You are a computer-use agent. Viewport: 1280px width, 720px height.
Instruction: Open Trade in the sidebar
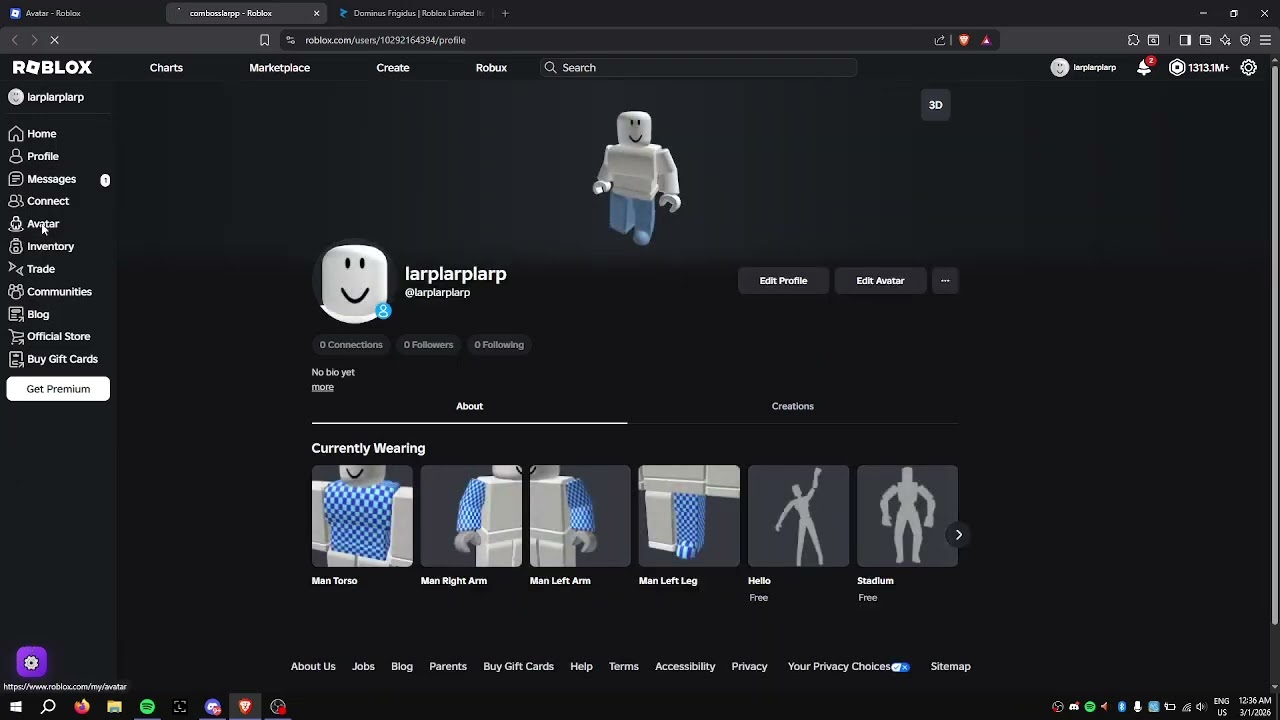[40, 269]
